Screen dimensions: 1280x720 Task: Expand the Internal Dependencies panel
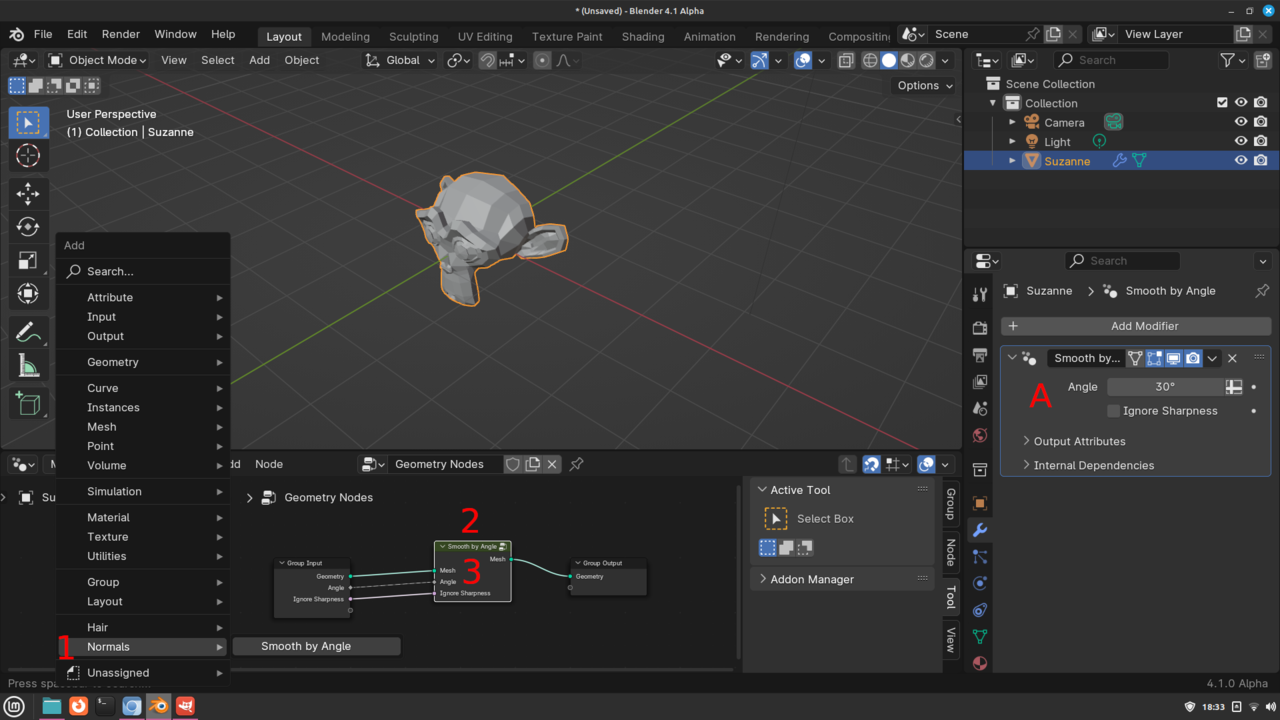click(1093, 465)
